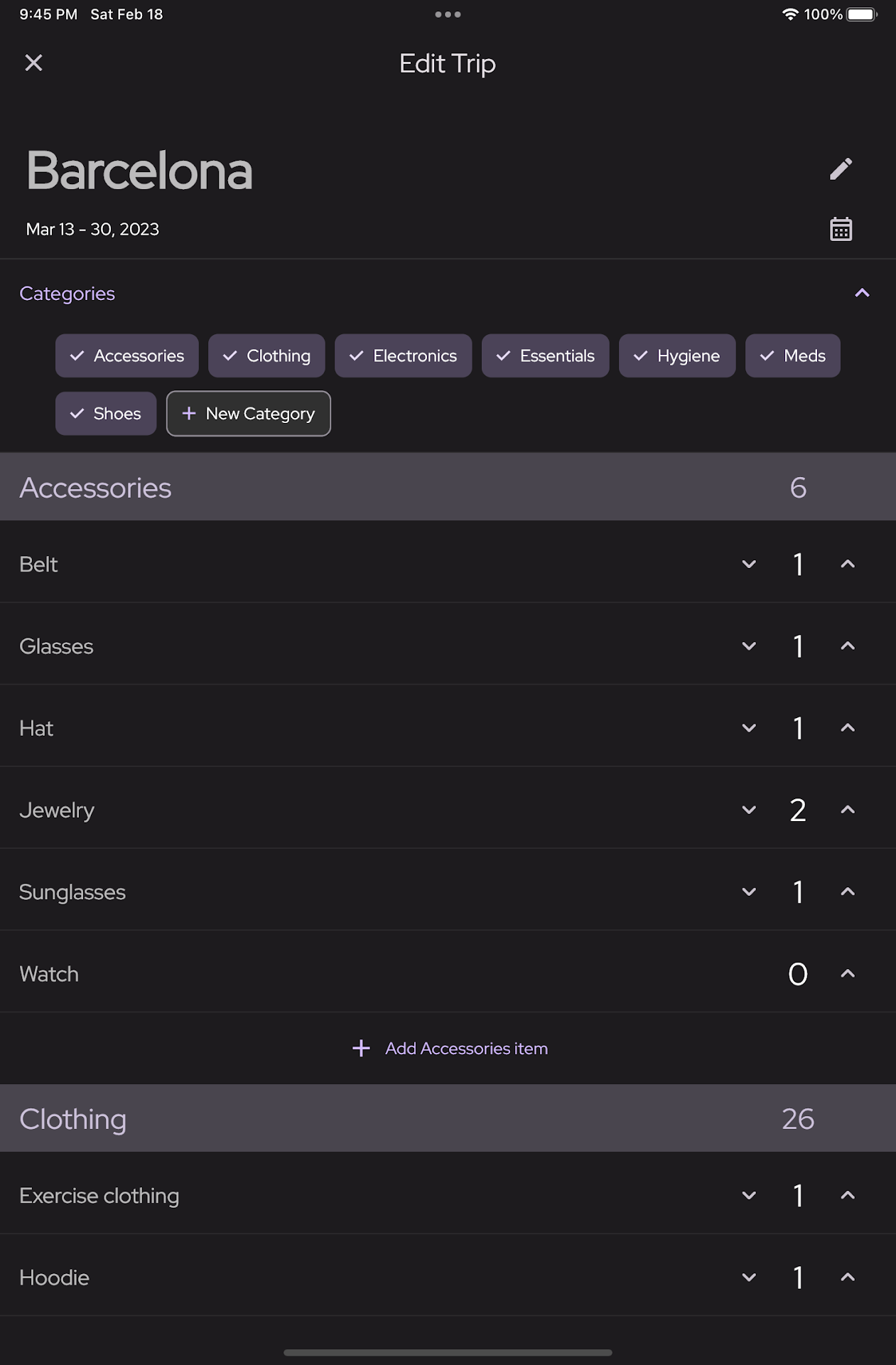Decrease Hat quantity

[x=749, y=728]
